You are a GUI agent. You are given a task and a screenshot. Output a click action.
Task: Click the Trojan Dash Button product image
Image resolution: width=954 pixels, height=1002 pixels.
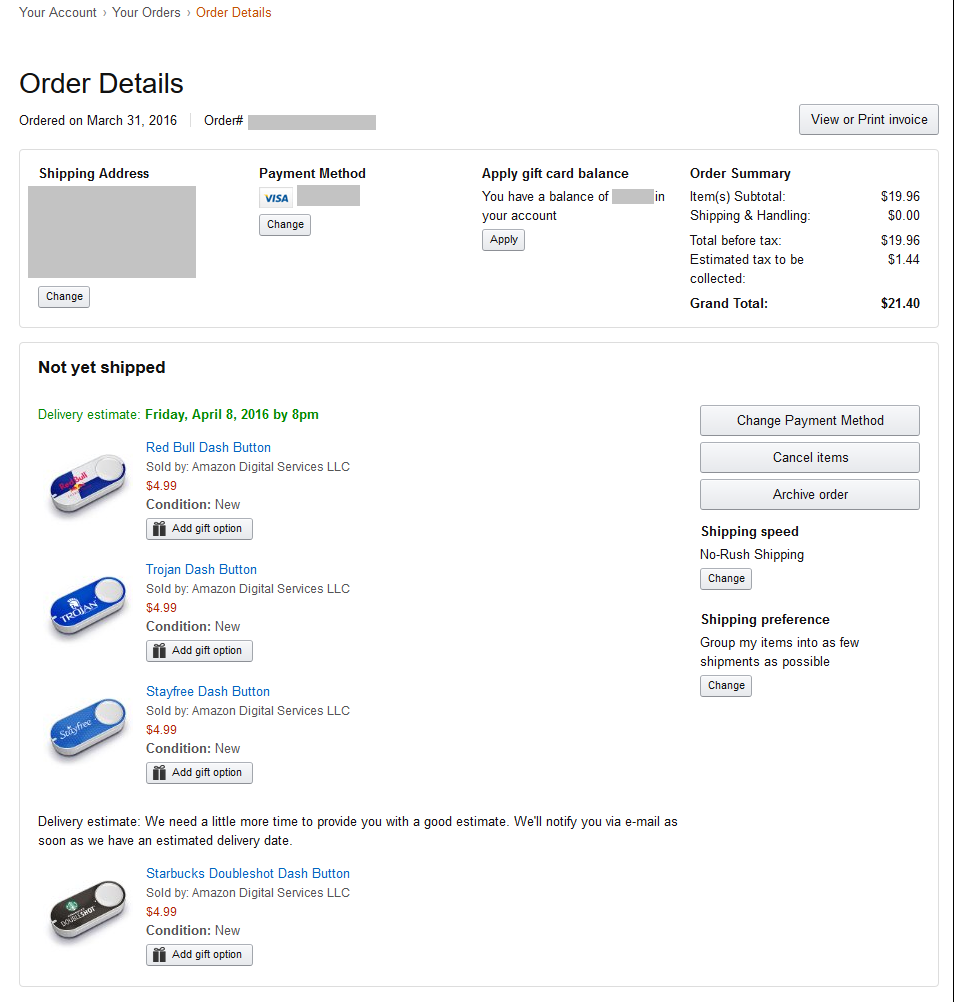tap(88, 605)
